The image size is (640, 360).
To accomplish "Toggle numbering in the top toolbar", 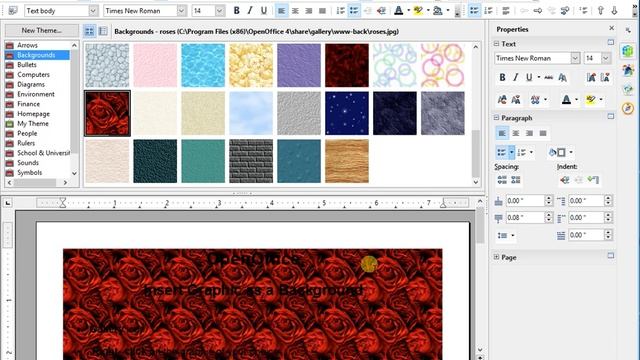I will 340,11.
